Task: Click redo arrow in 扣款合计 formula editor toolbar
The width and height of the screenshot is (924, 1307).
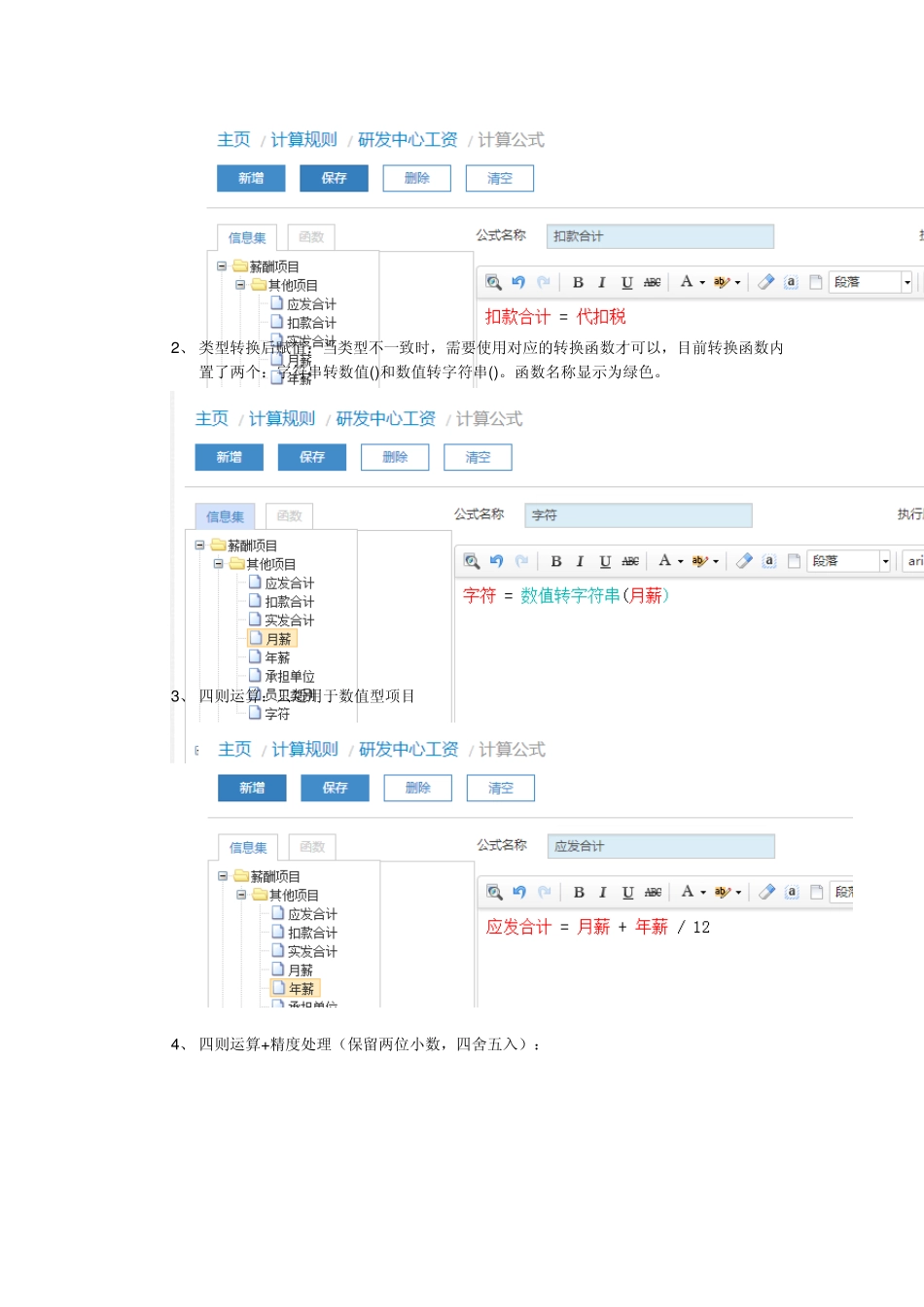Action: click(x=544, y=282)
